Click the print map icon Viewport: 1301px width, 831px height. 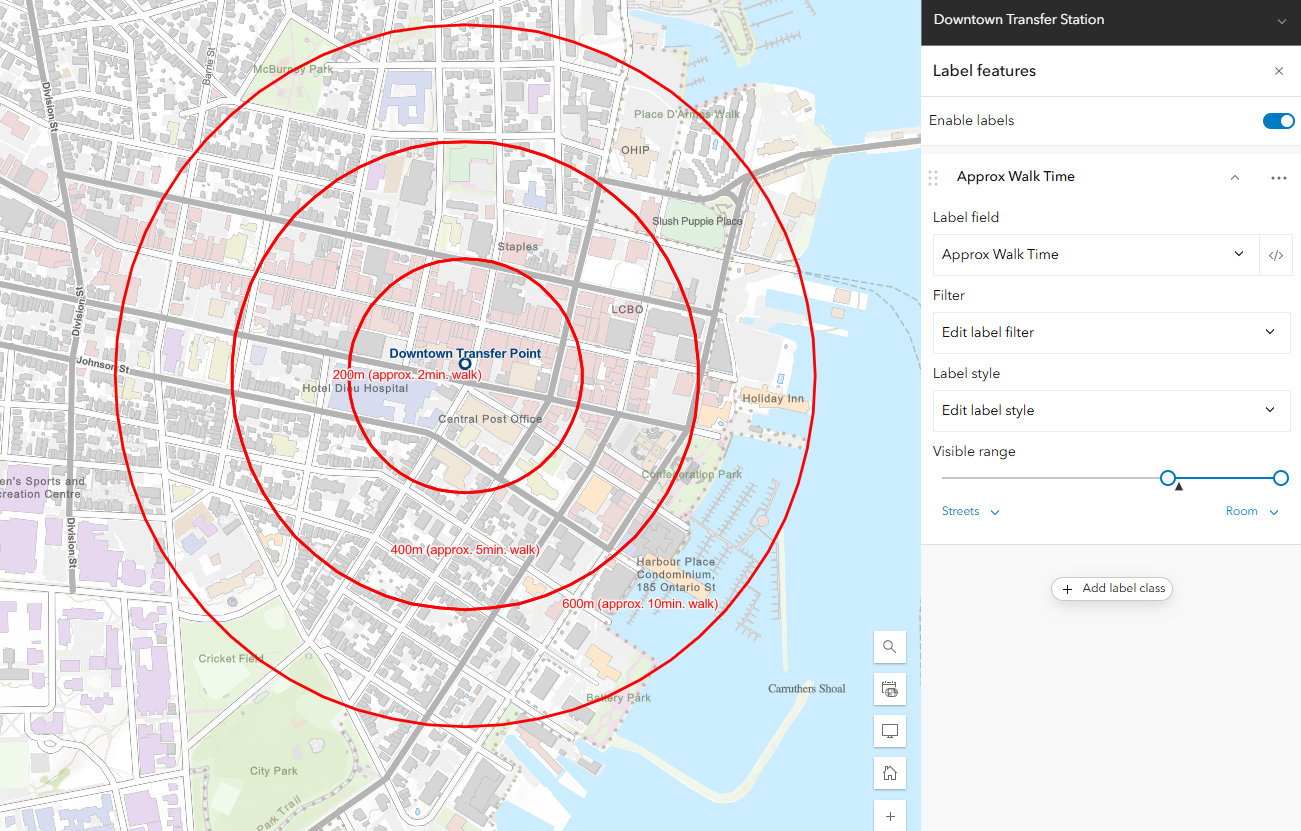[x=889, y=689]
